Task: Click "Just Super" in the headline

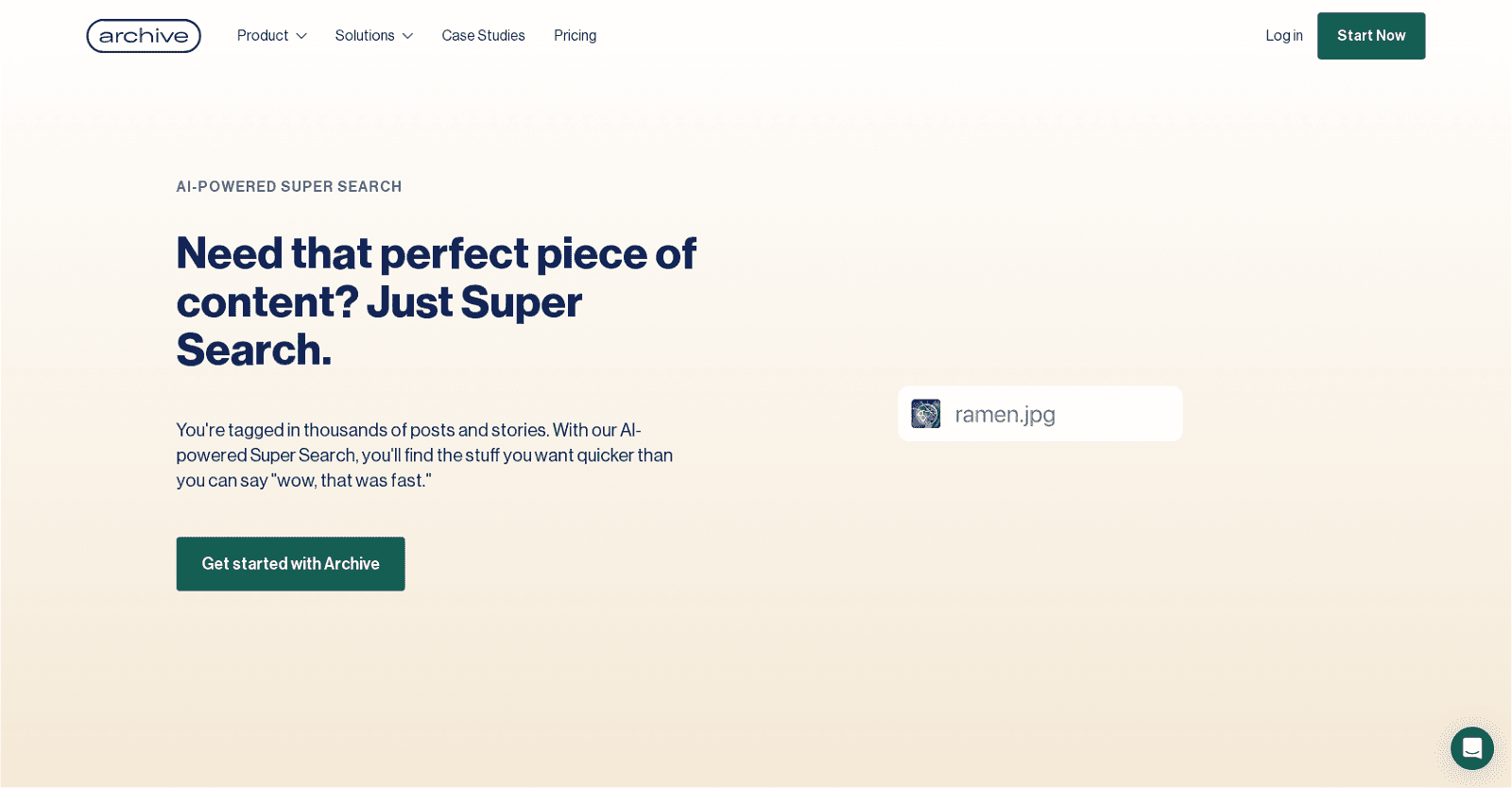Action: coord(473,302)
